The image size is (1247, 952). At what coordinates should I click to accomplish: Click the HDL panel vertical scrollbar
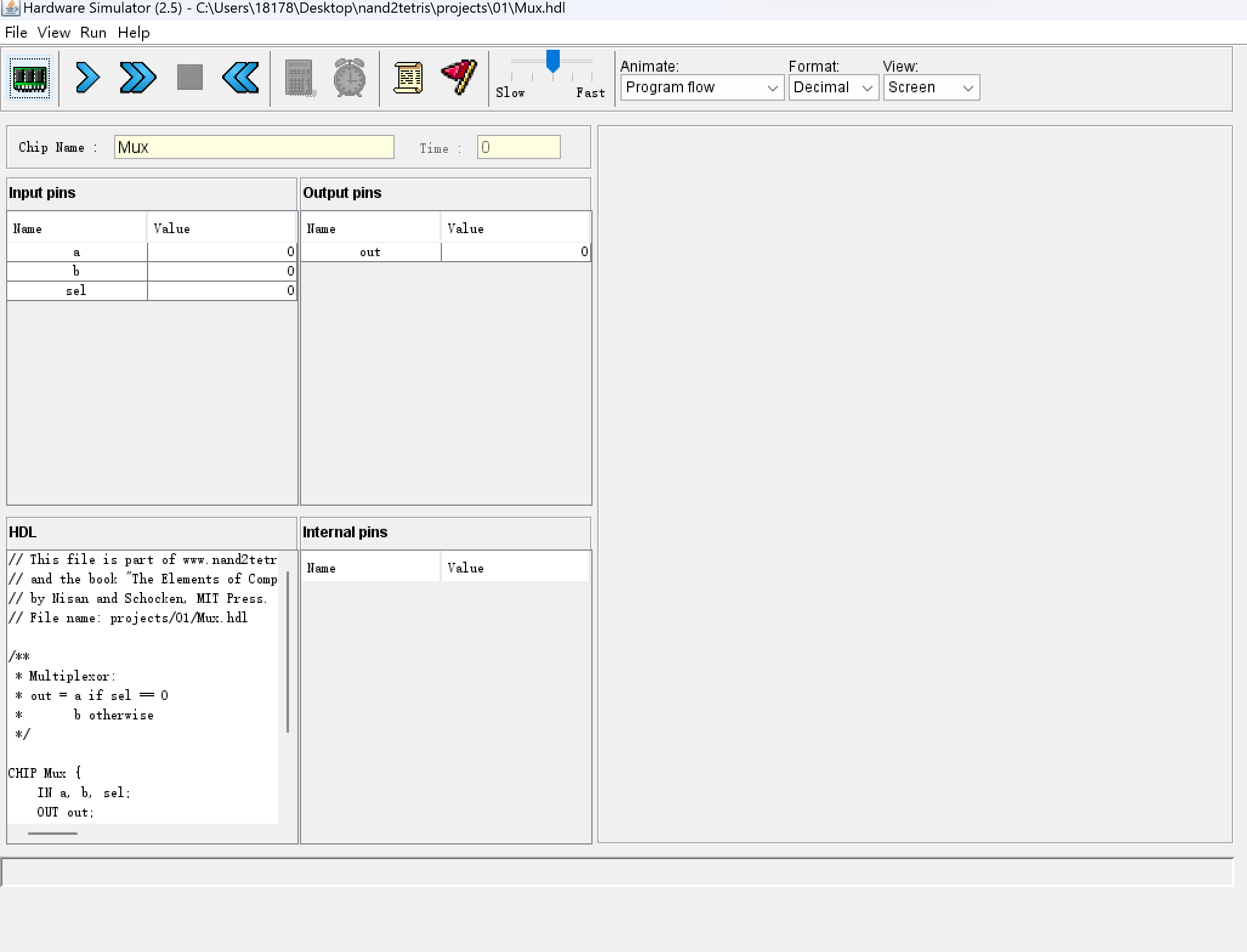click(x=287, y=651)
